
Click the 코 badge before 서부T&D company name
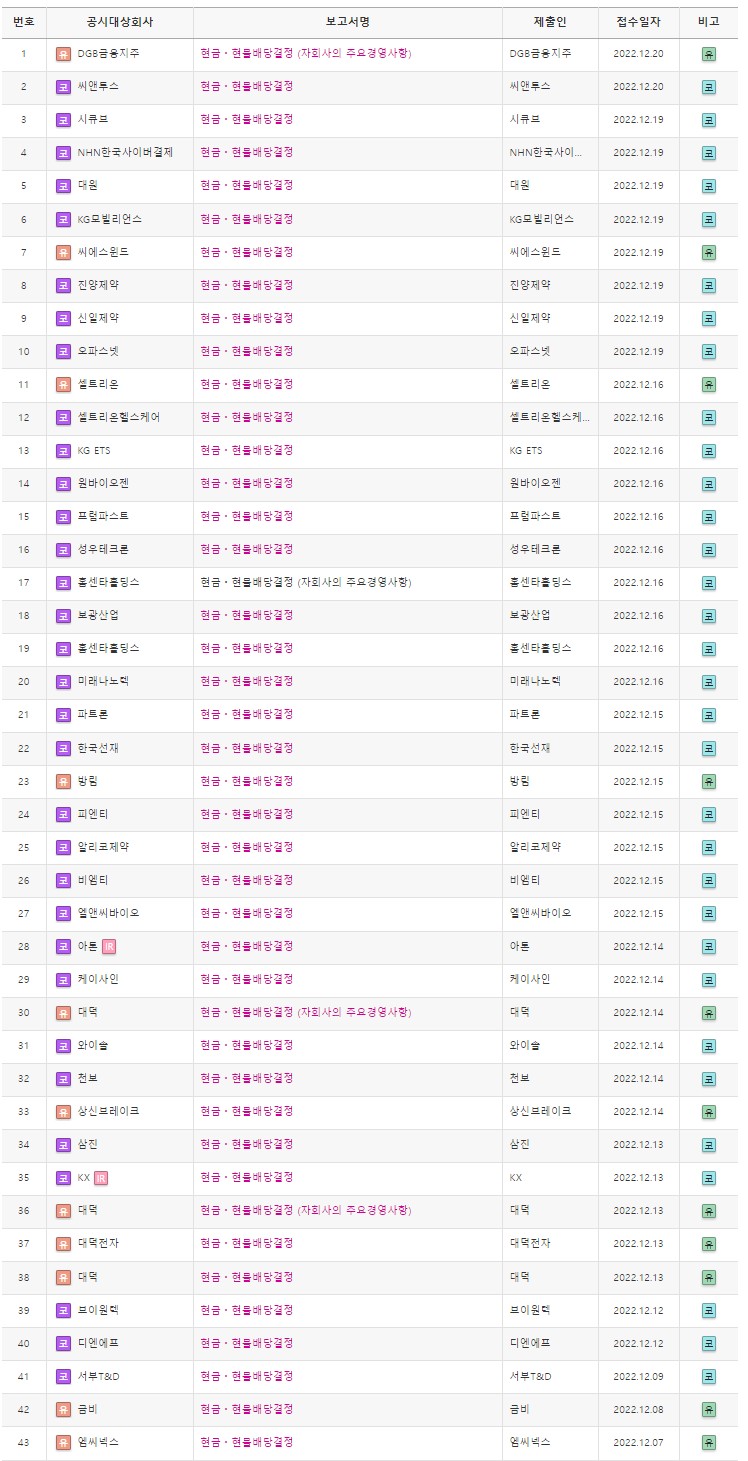(x=63, y=1376)
